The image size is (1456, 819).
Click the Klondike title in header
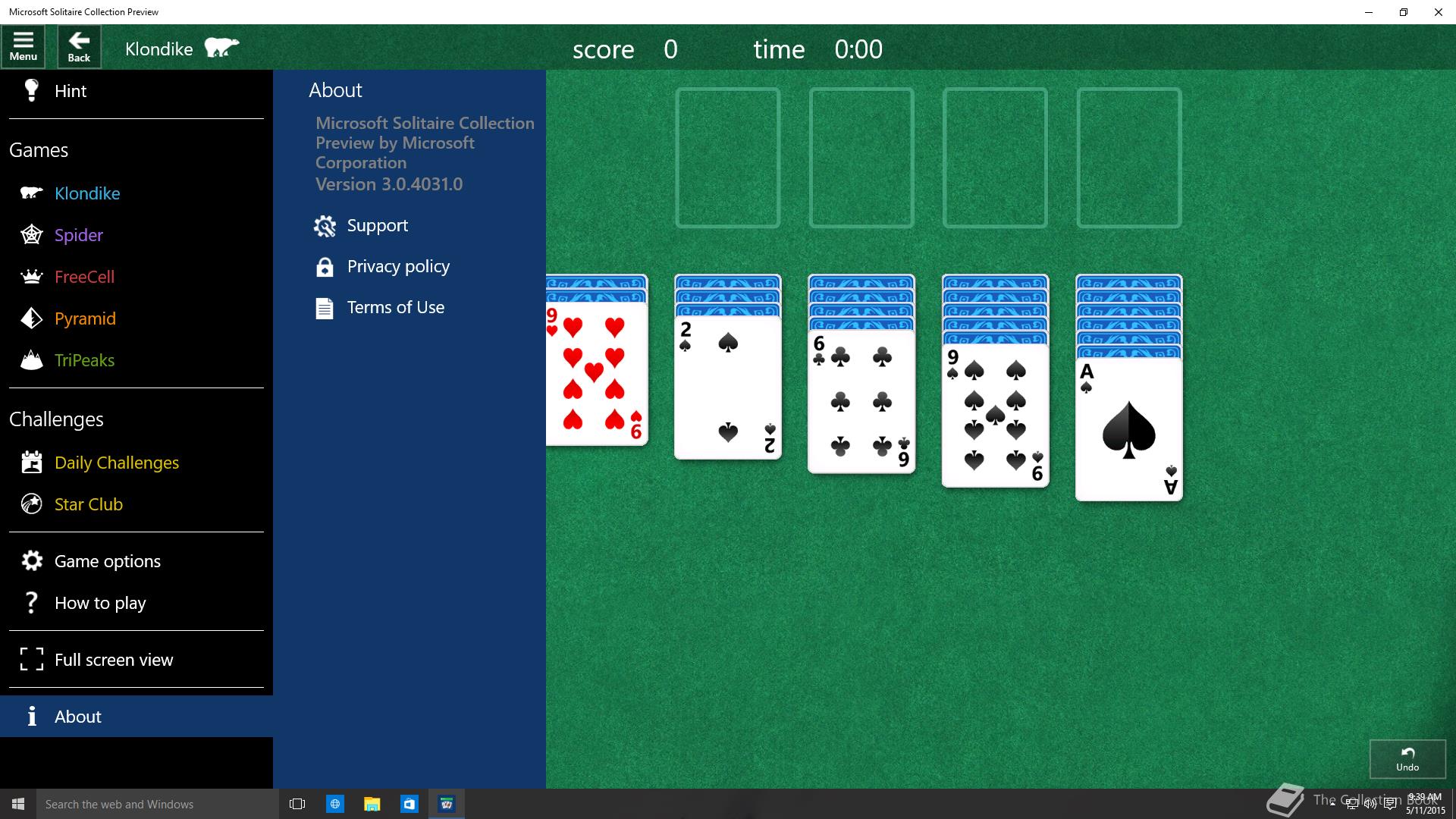click(x=158, y=49)
